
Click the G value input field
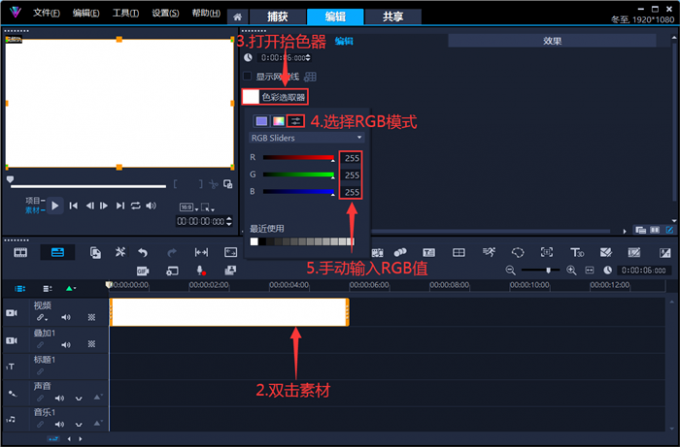(x=351, y=175)
